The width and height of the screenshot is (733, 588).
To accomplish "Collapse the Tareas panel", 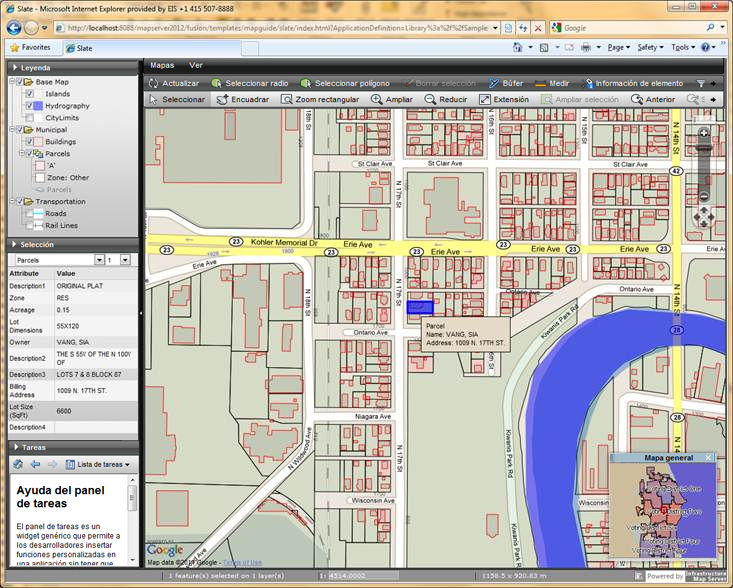I will 15,447.
